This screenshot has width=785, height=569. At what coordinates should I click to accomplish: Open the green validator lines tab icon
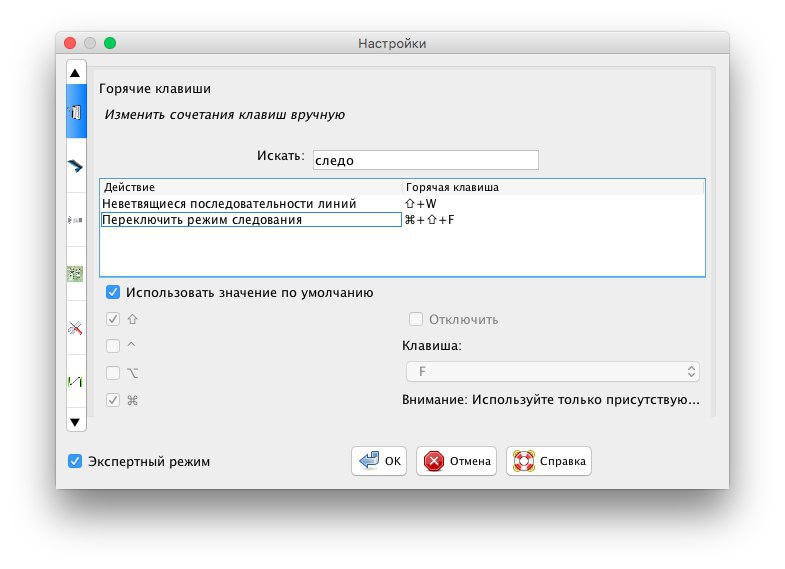pos(76,382)
